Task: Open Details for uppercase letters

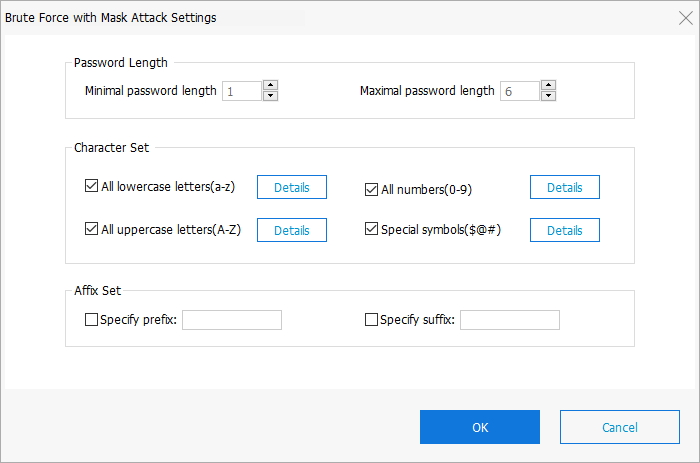Action: pos(292,230)
